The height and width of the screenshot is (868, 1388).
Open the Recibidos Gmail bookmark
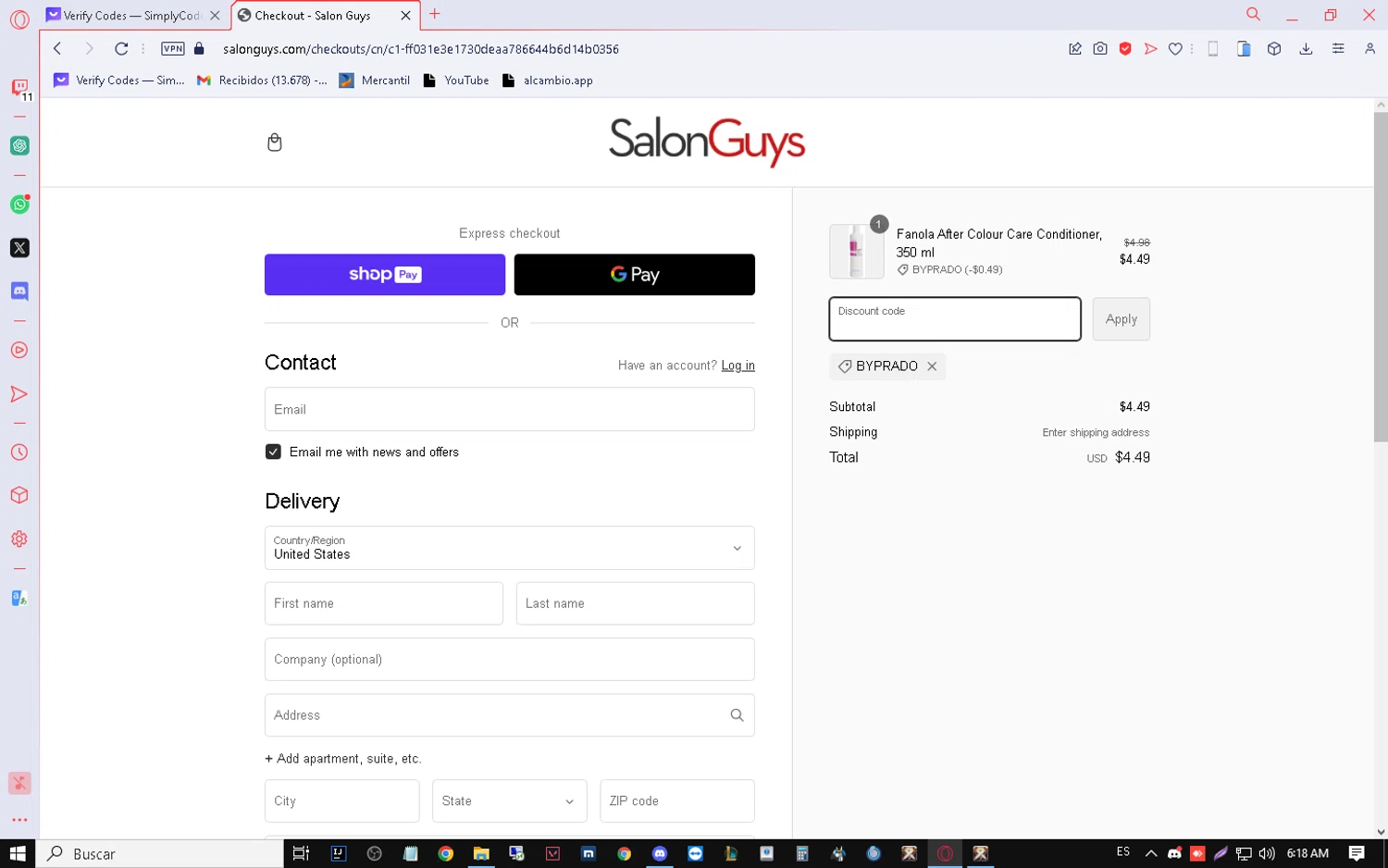[x=263, y=81]
